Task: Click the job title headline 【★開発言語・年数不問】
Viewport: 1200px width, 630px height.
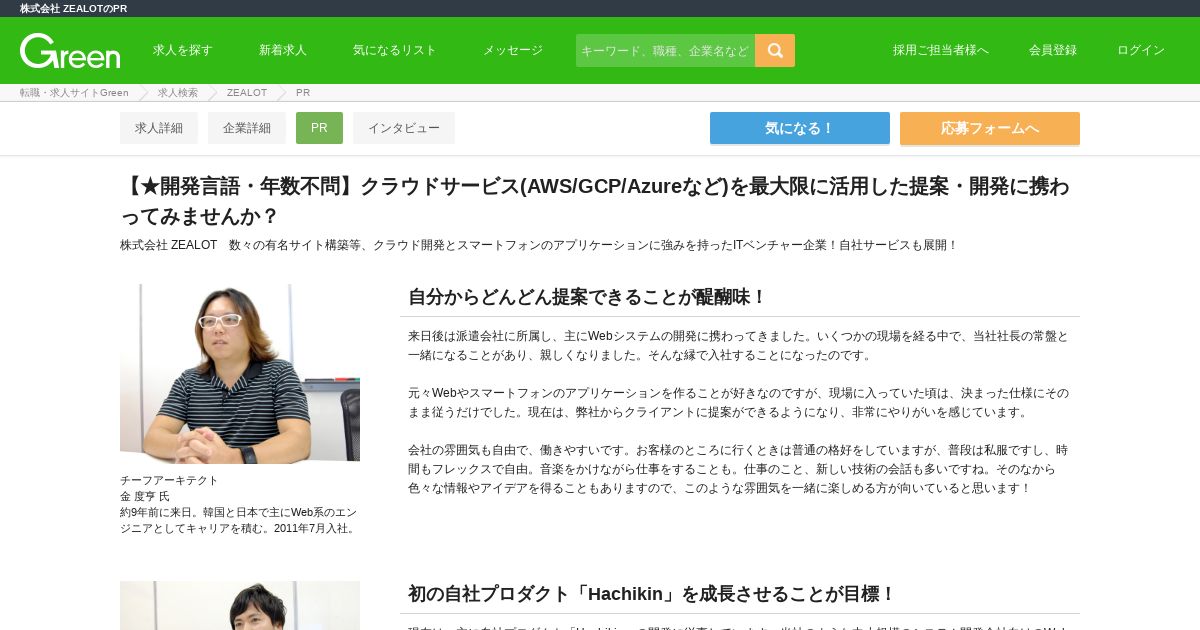Action: pyautogui.click(x=595, y=201)
